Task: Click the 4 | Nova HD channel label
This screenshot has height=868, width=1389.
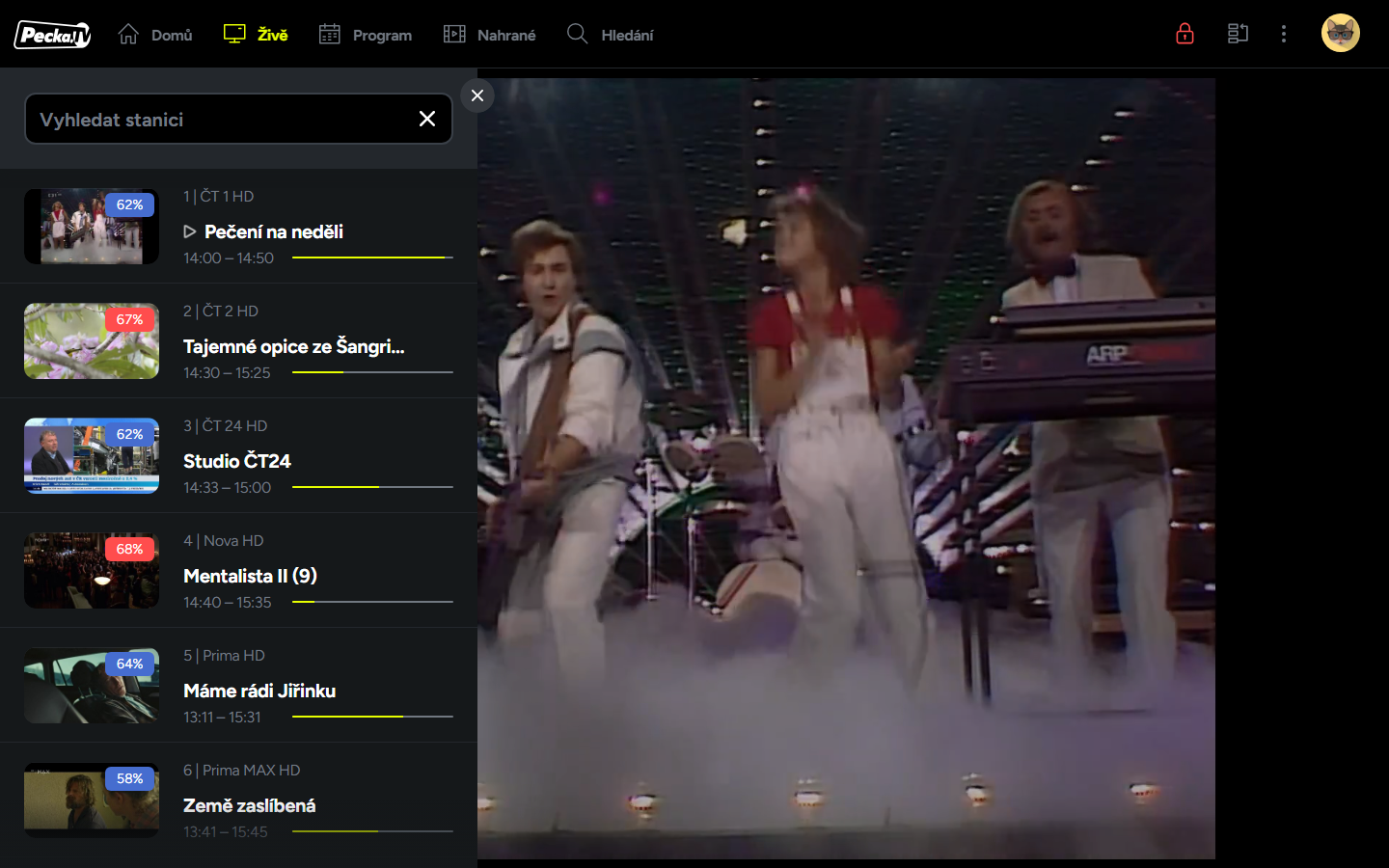Action: 224,540
